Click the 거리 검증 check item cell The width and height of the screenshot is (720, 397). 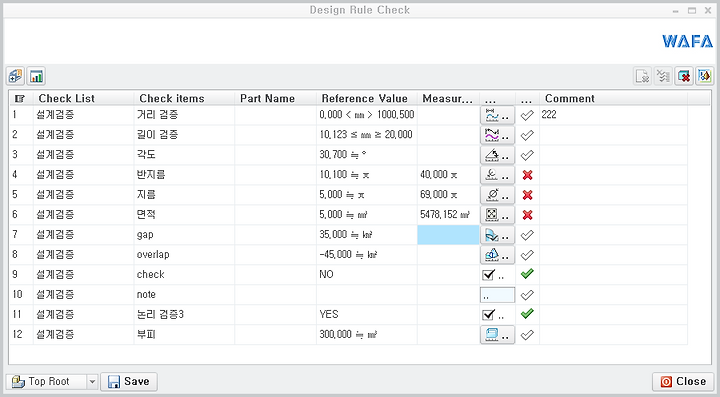tap(184, 115)
